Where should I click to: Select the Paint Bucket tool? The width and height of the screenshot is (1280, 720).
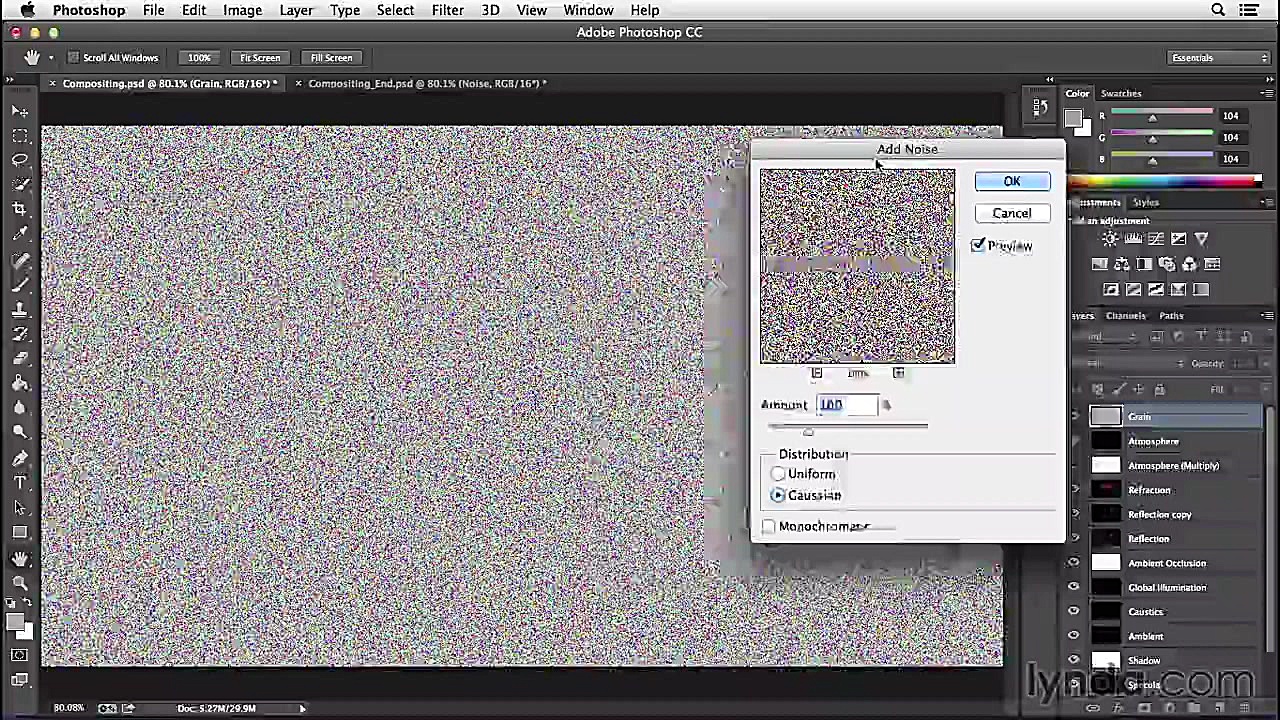pos(20,383)
